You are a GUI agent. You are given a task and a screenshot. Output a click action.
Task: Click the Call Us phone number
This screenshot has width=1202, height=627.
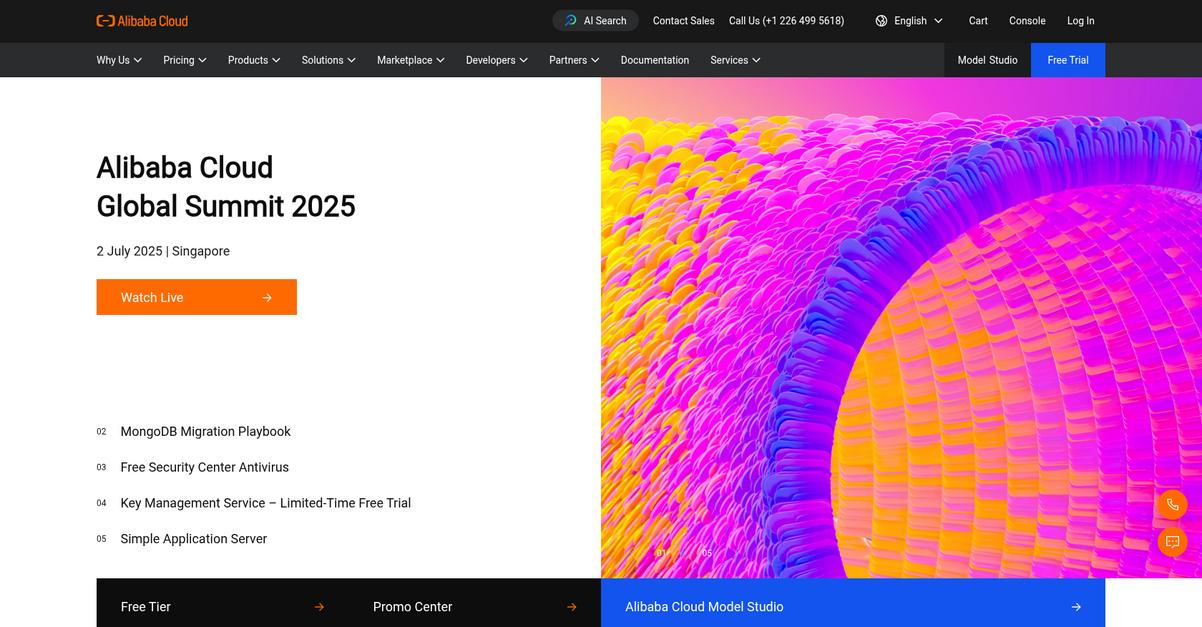(x=786, y=21)
